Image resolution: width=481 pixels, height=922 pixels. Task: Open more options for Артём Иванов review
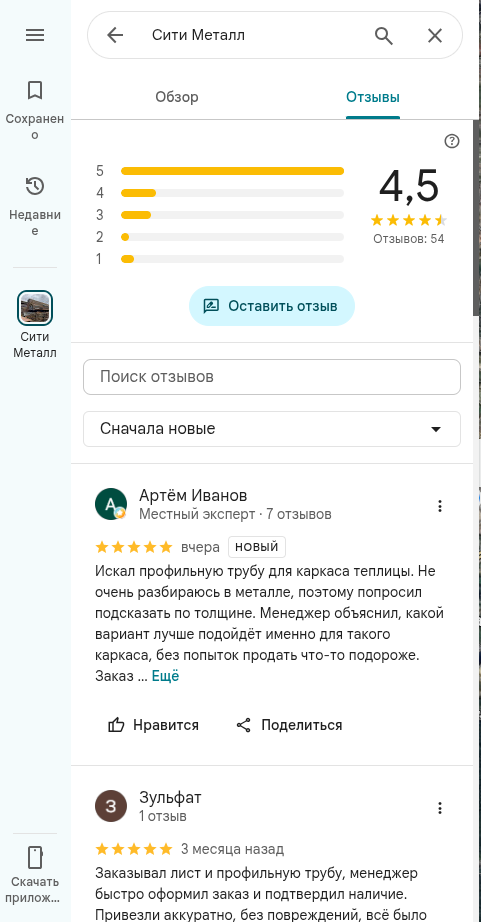pyautogui.click(x=440, y=506)
